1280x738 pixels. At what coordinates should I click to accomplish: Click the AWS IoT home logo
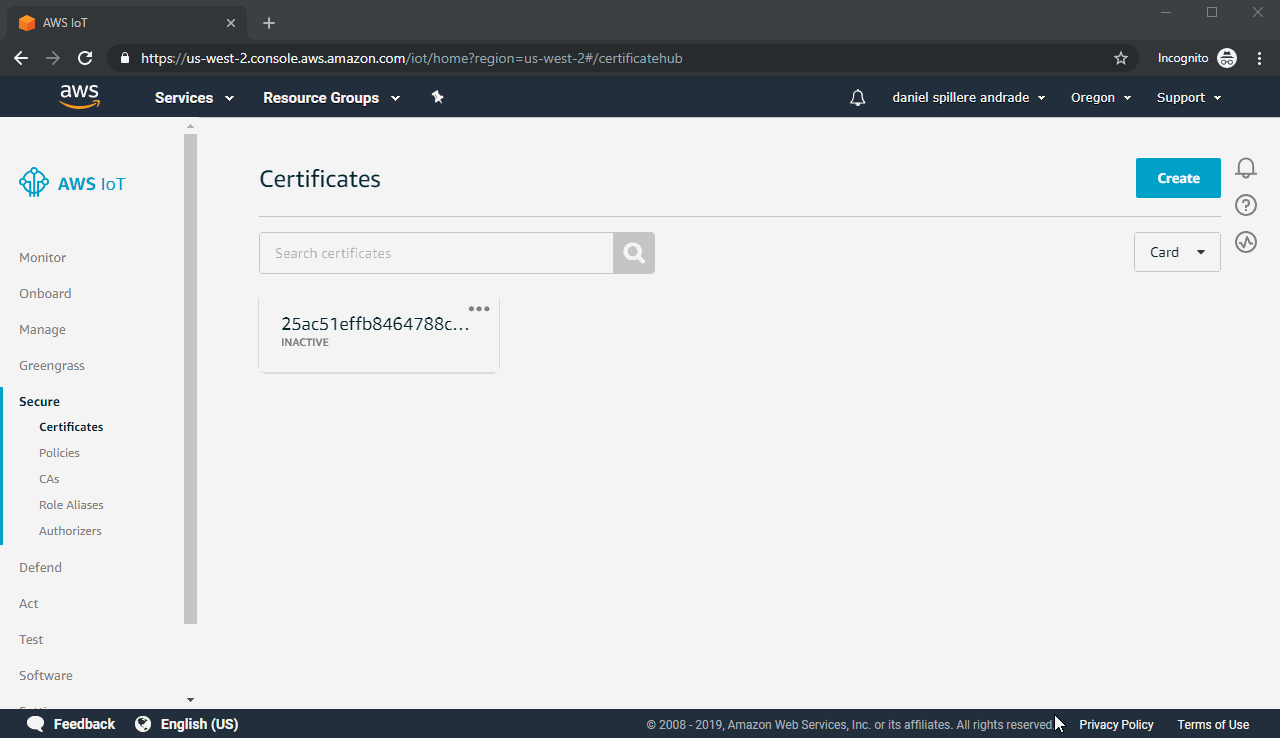(72, 183)
